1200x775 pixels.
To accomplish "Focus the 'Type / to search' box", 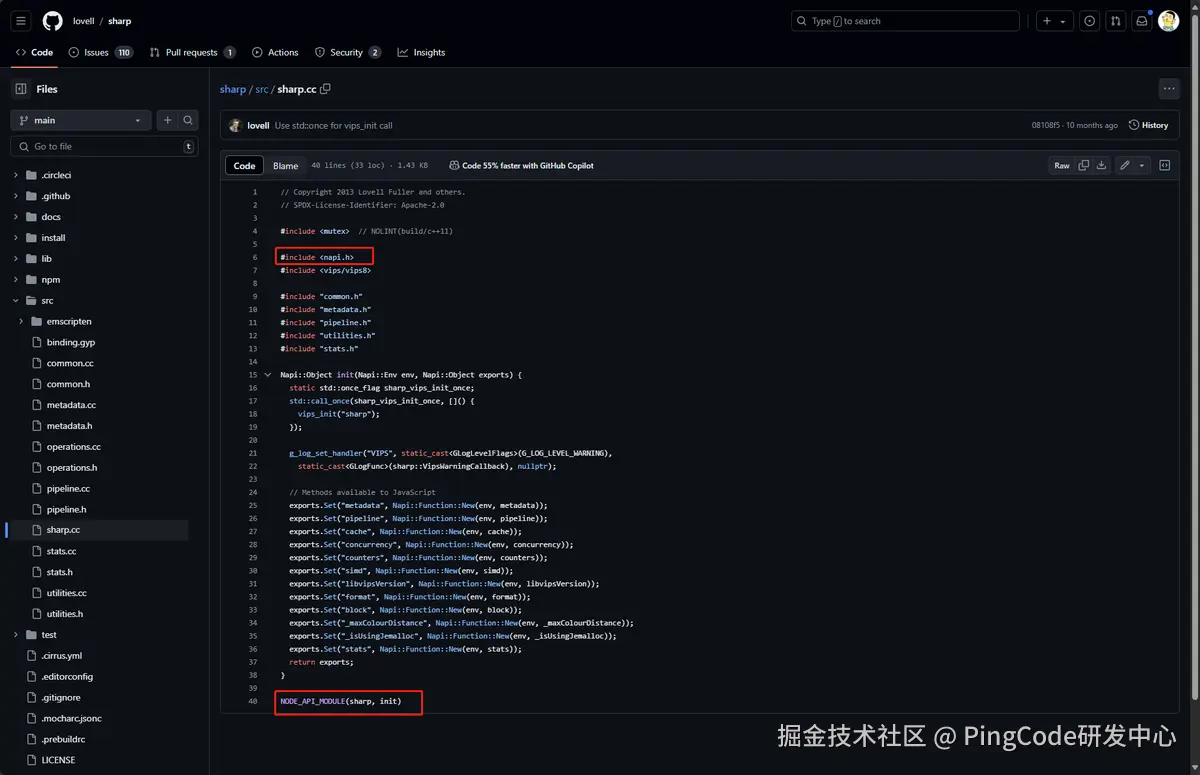I will point(905,21).
